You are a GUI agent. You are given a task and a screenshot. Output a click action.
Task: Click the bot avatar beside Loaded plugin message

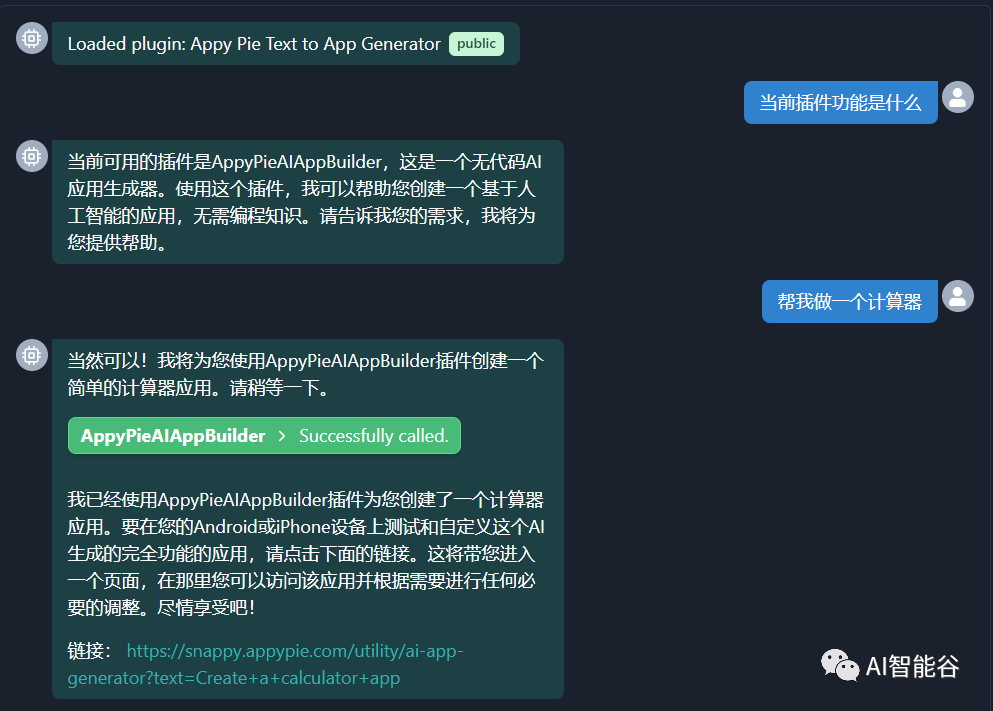coord(32,39)
